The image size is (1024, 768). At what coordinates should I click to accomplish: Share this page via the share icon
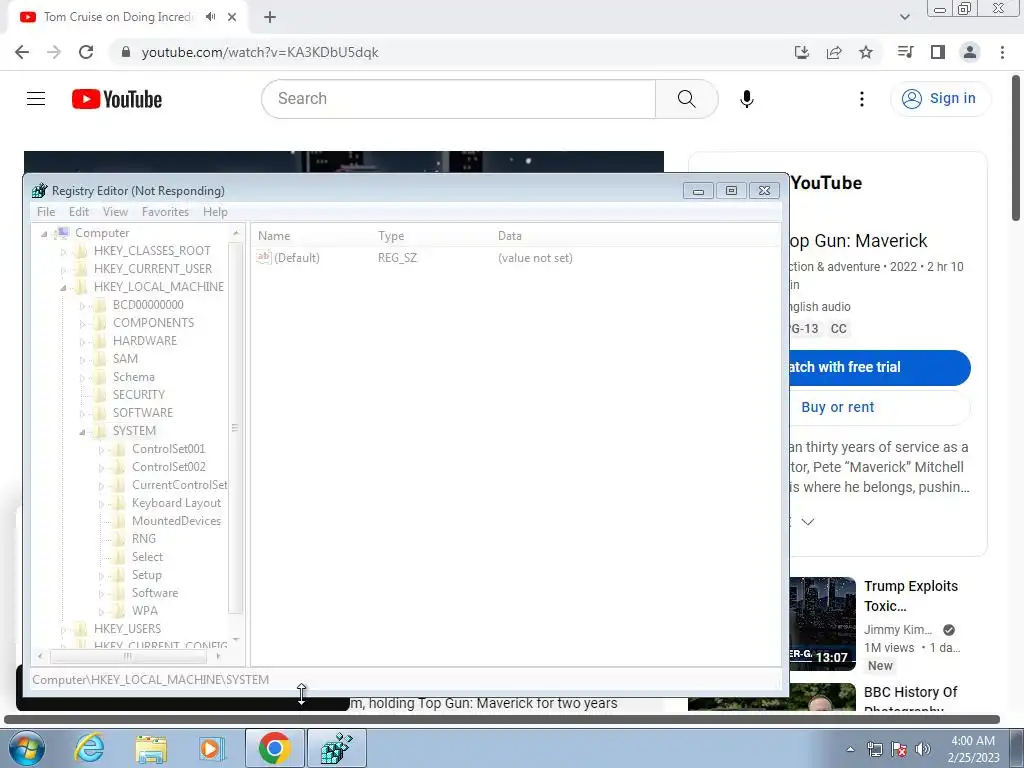pos(834,52)
